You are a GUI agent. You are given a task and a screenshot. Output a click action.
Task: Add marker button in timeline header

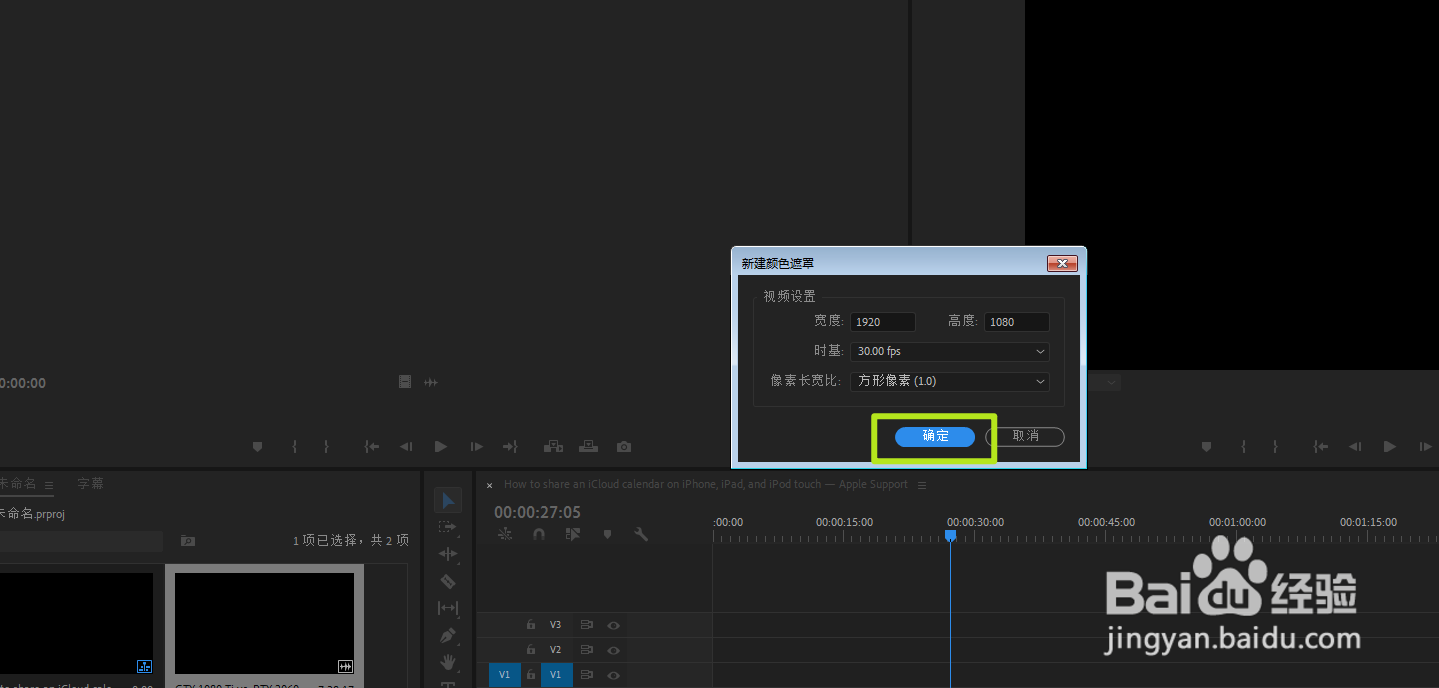607,535
